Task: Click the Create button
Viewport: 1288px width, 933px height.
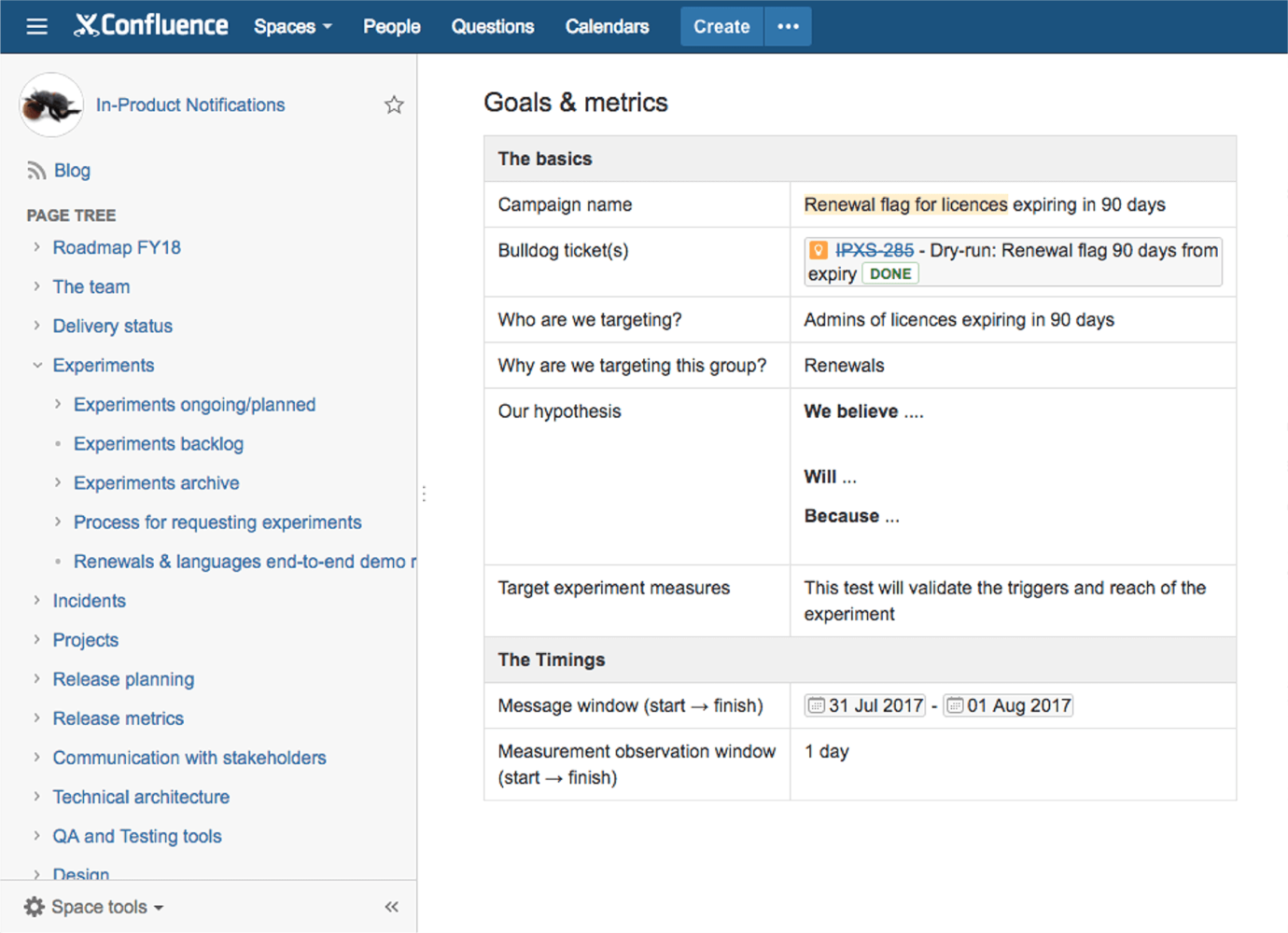Action: tap(721, 26)
